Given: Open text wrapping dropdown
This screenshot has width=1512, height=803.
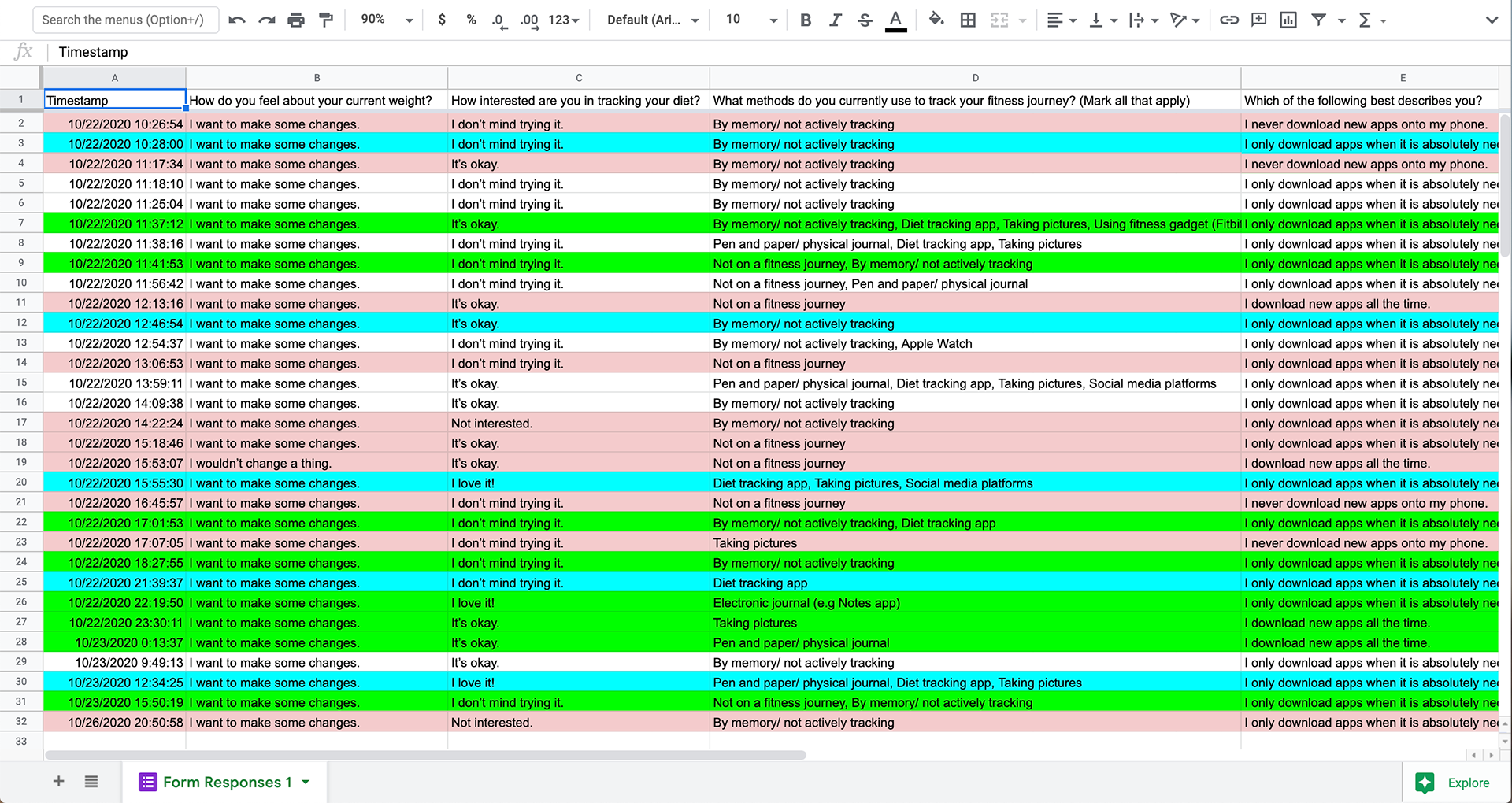Looking at the screenshot, I should pyautogui.click(x=1143, y=20).
